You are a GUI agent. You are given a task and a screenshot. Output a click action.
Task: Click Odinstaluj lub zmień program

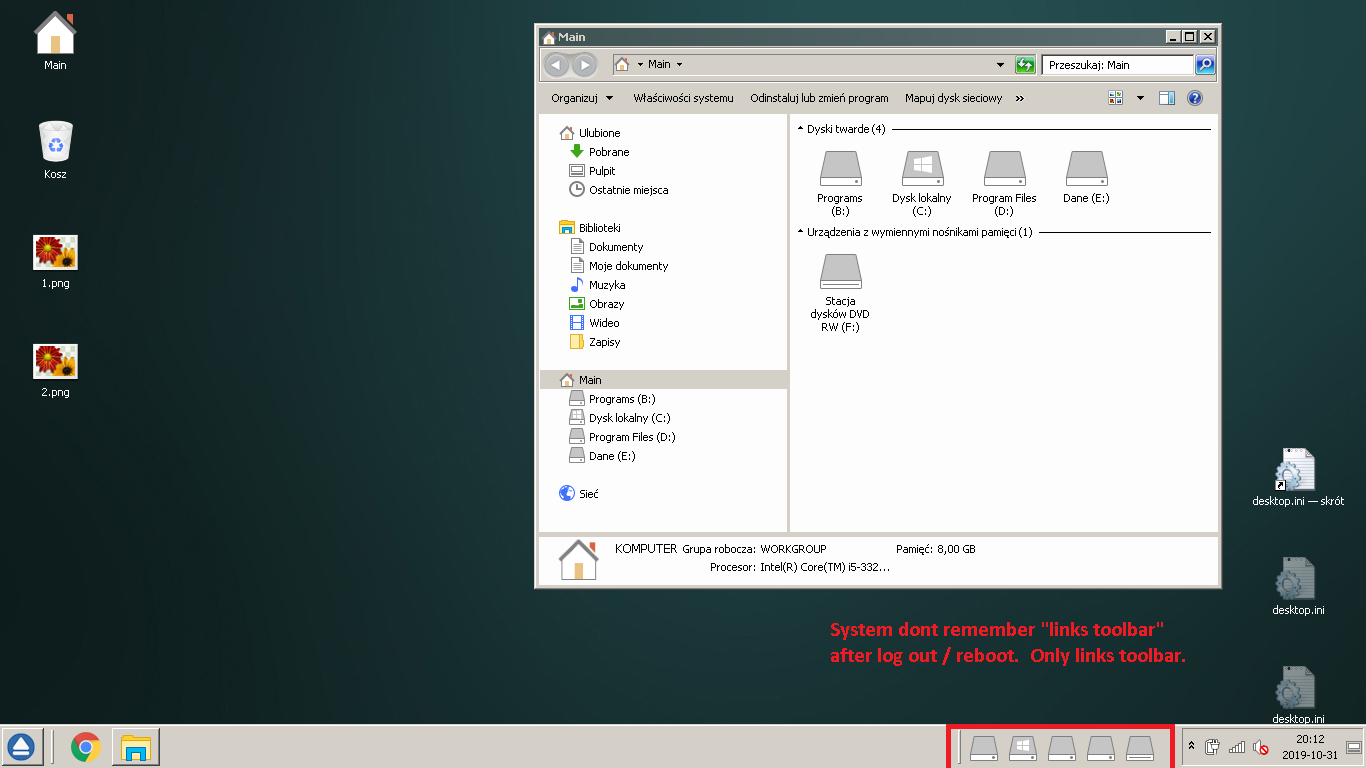click(x=819, y=98)
